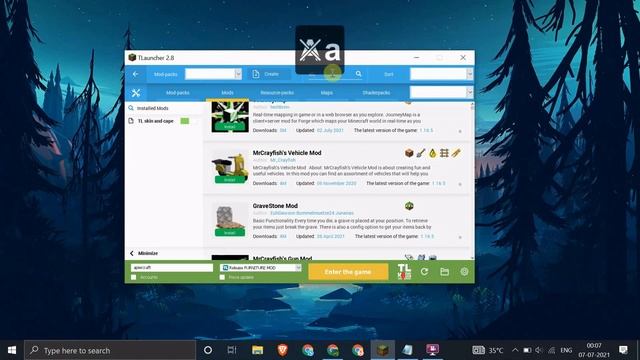Click GraveStone Mod thumbnail image
The width and height of the screenshot is (640, 360).
coord(230,217)
